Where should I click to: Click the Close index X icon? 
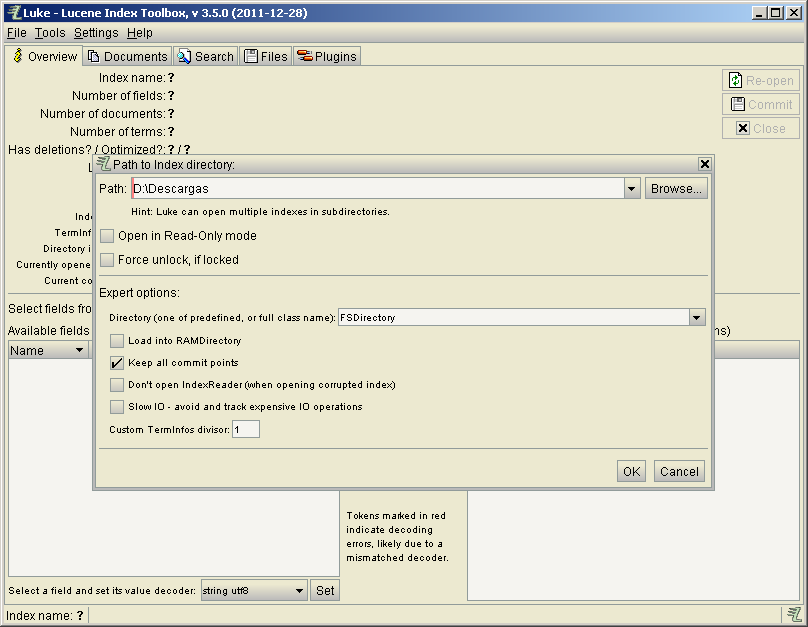point(743,128)
